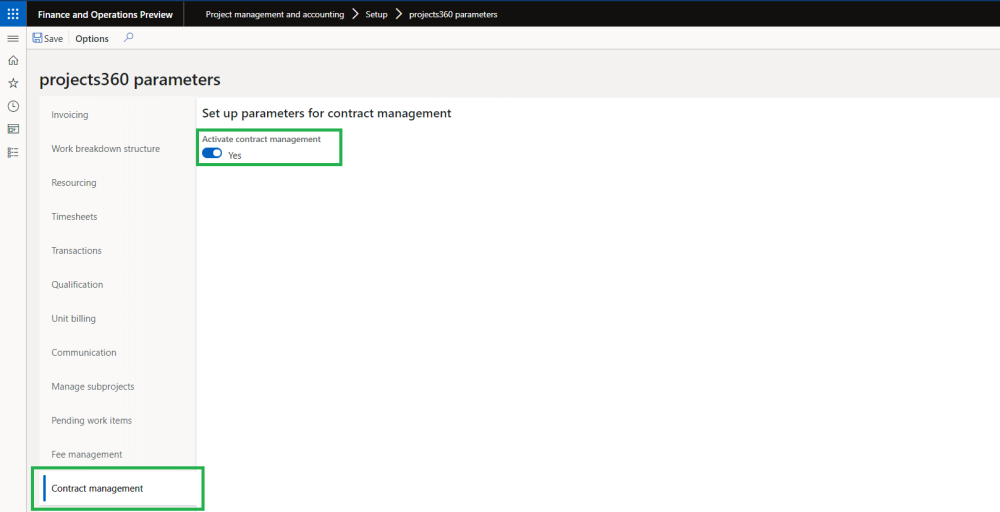
Task: Click the 'Yes' toggle value label
Action: [235, 155]
